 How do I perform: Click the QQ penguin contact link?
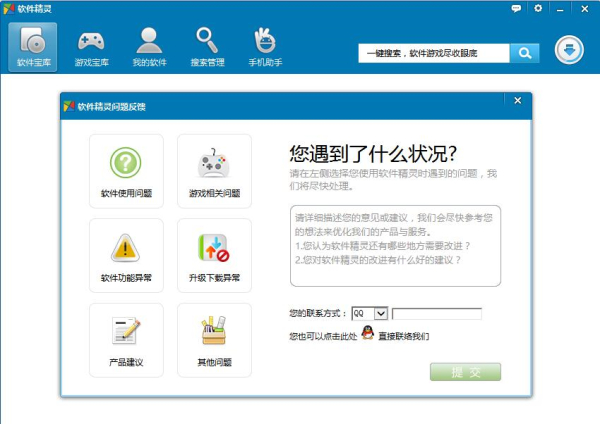(x=367, y=335)
